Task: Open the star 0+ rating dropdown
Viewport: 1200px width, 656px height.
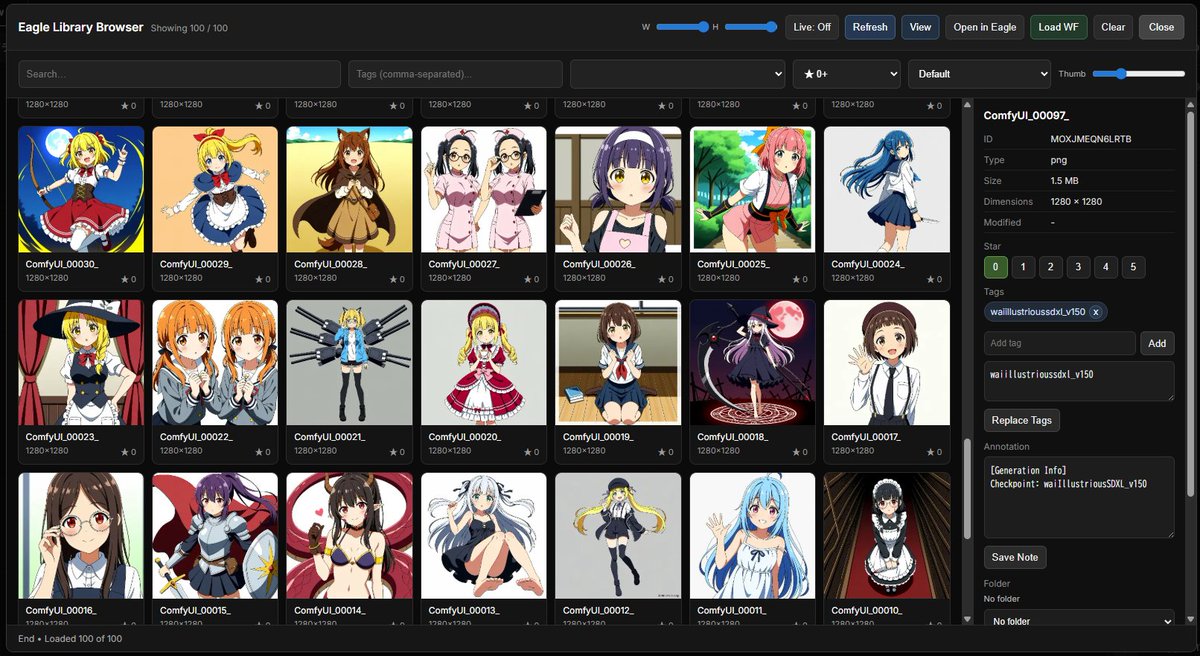Action: 847,74
